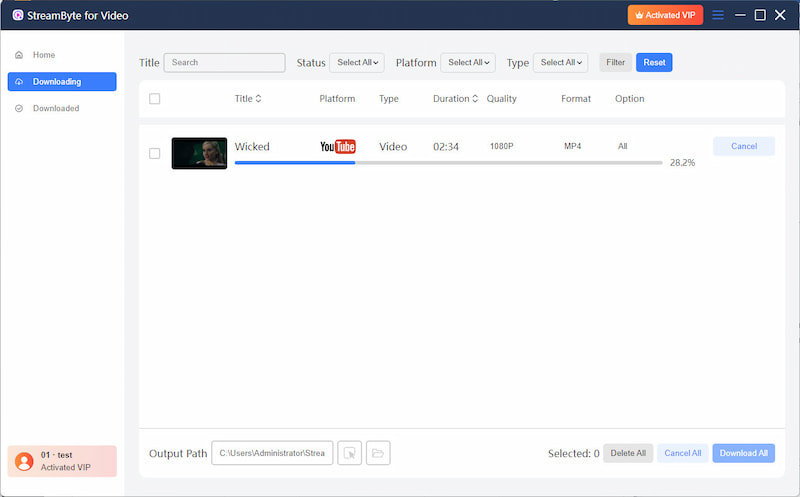The height and width of the screenshot is (497, 800).
Task: Tick the Wicked row checkbox
Action: tap(155, 153)
